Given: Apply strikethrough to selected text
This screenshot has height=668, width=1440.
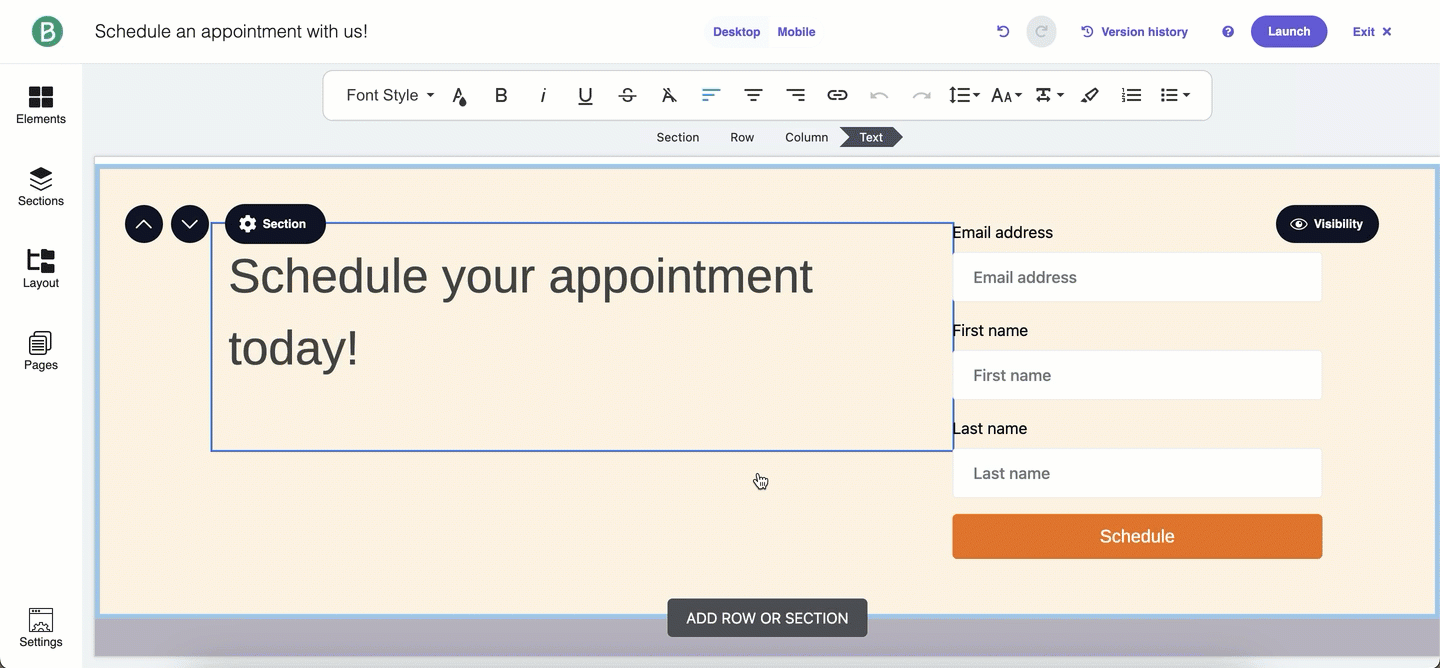Looking at the screenshot, I should pyautogui.click(x=627, y=95).
